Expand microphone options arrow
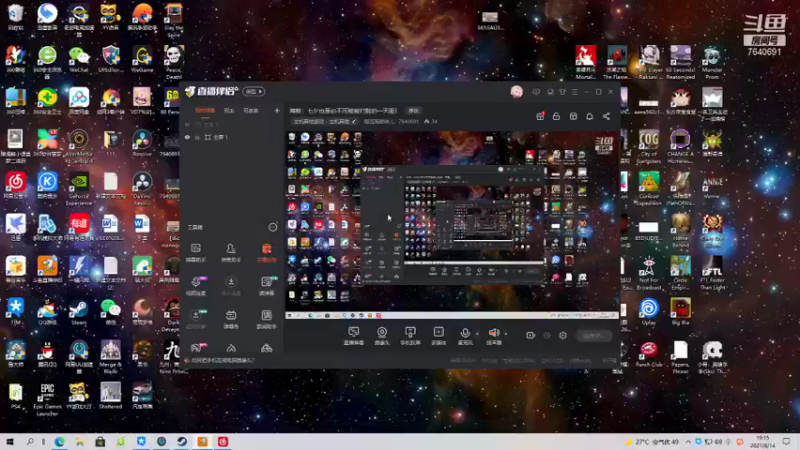The height and width of the screenshot is (450, 800). (477, 334)
